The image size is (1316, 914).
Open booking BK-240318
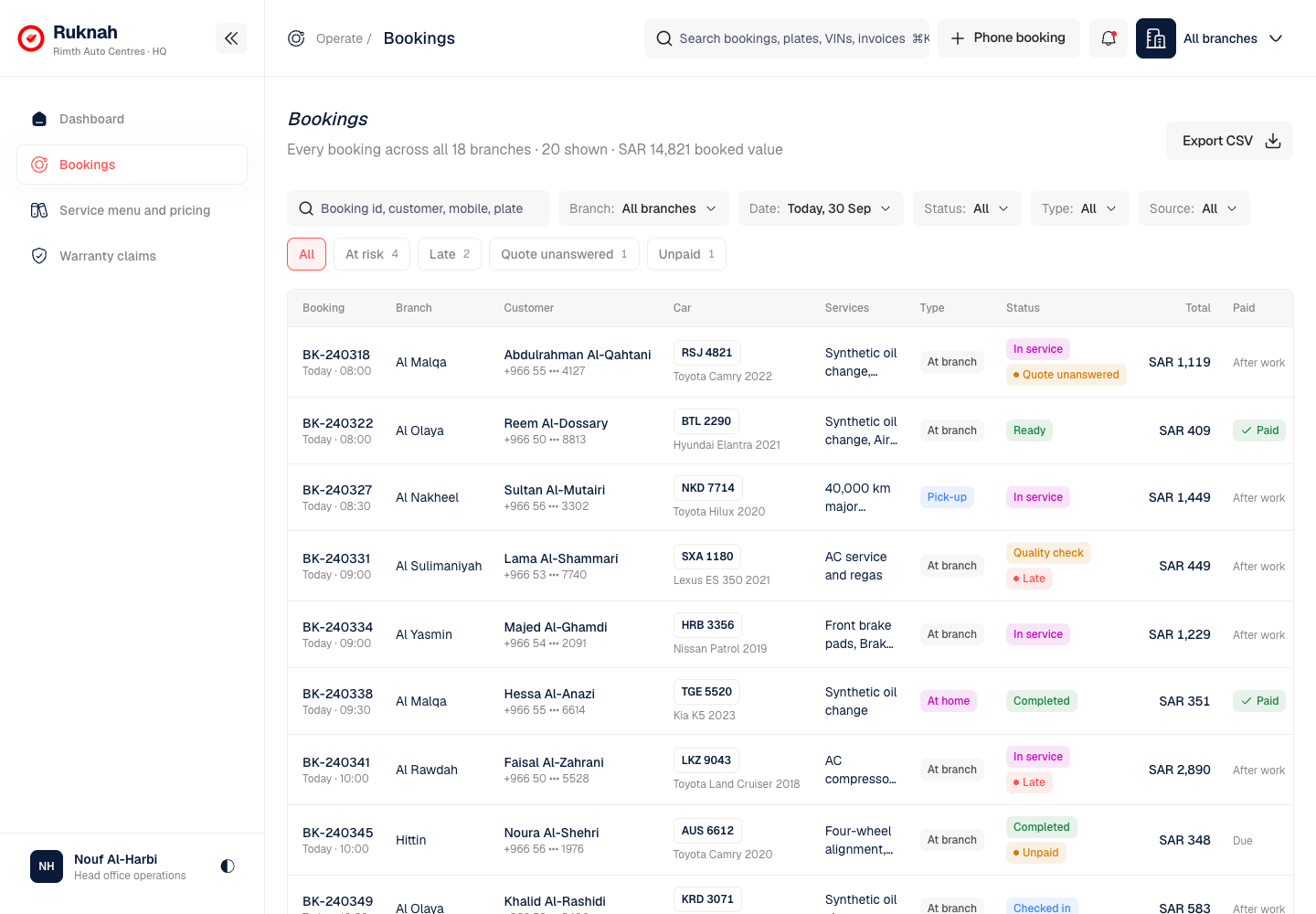pos(336,355)
